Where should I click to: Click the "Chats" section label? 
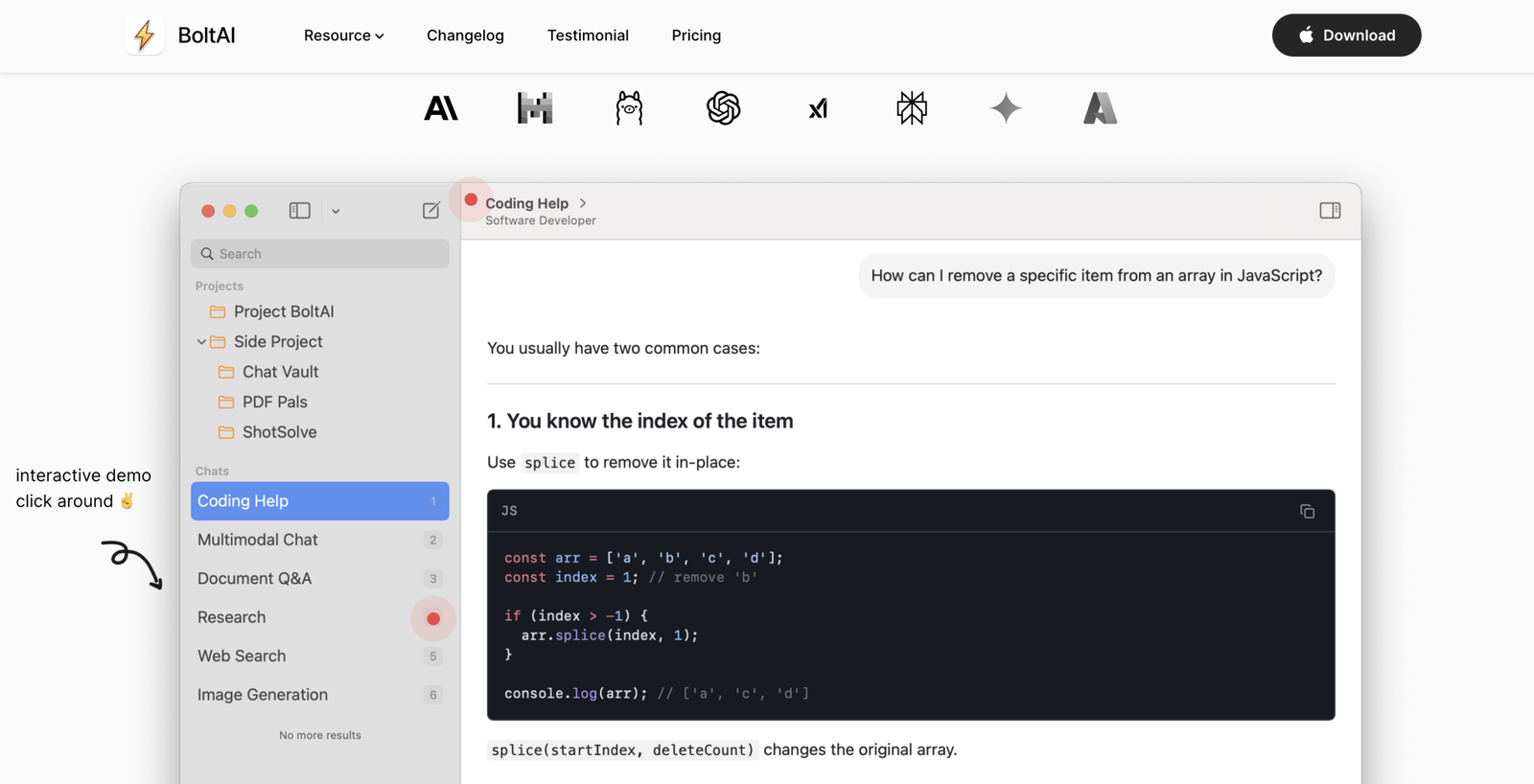click(212, 471)
